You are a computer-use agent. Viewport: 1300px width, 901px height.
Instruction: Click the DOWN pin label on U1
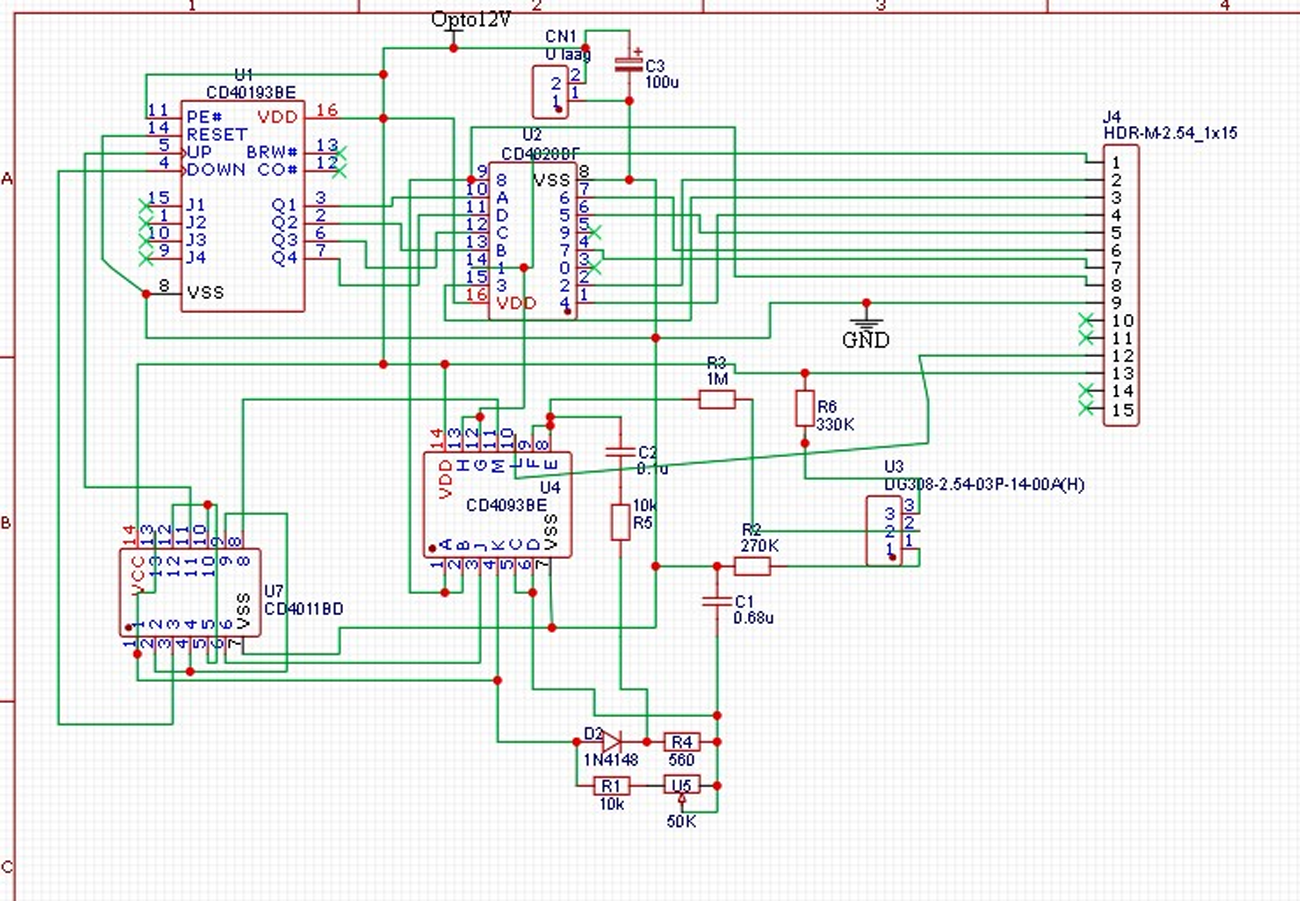[216, 169]
